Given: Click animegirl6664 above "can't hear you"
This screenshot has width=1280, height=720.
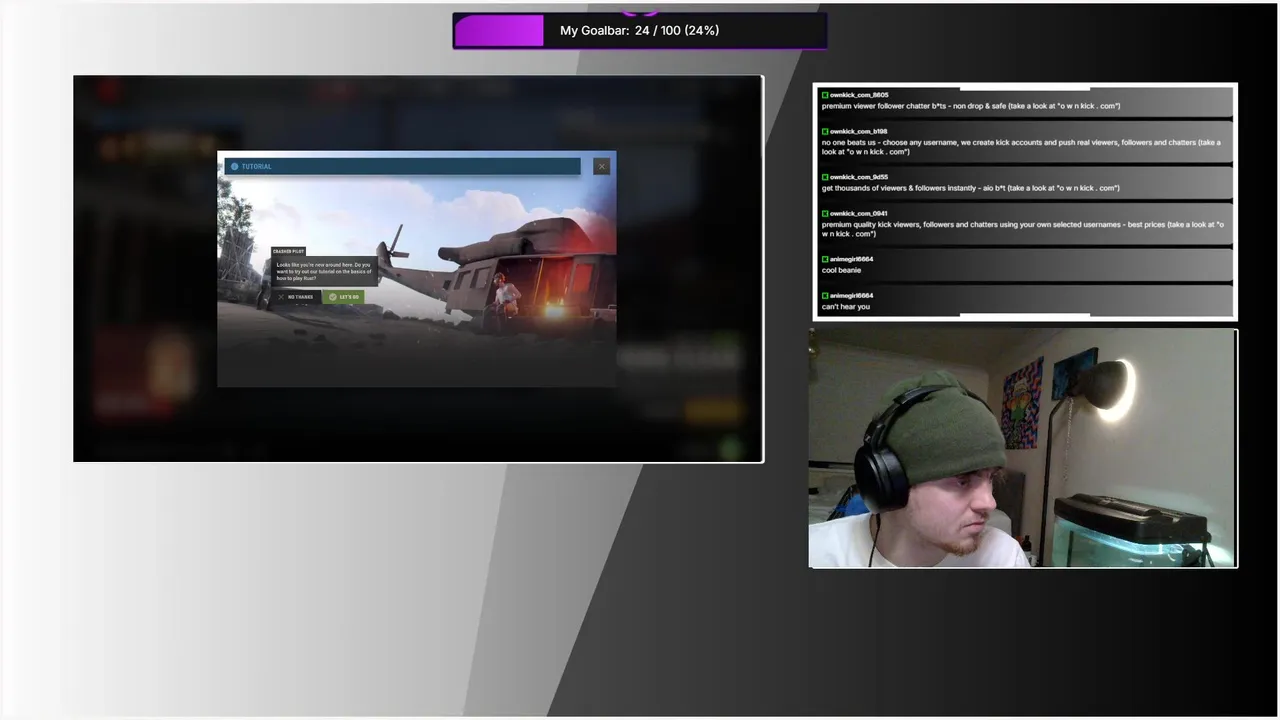Looking at the screenshot, I should 852,295.
